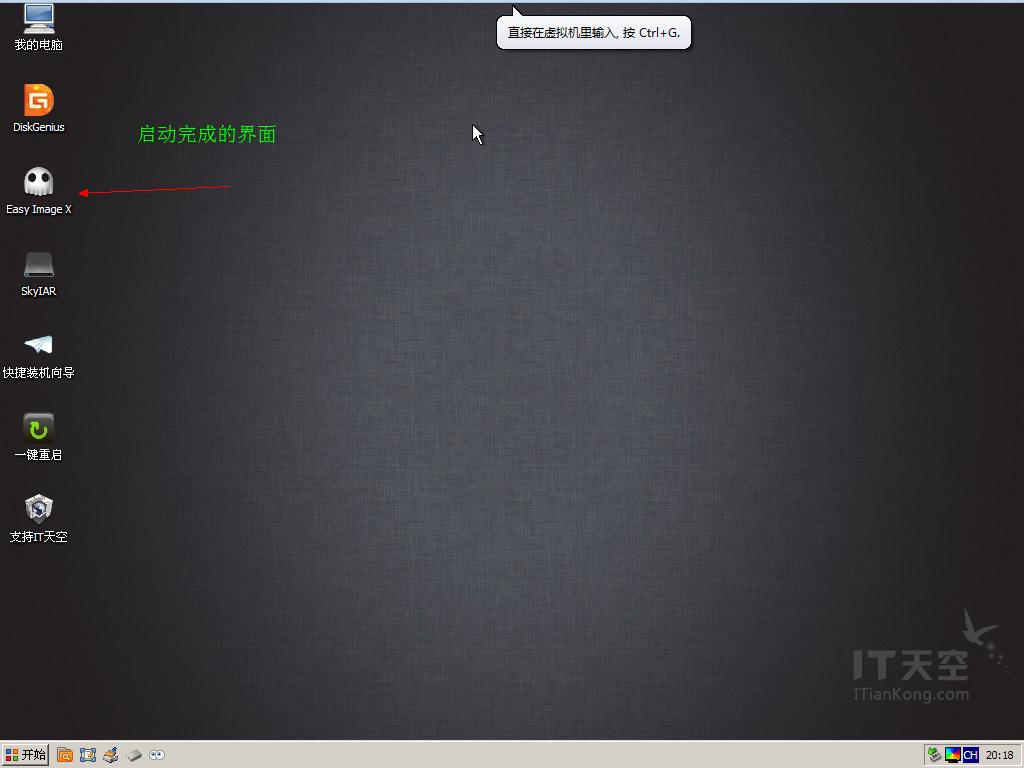Open the 开始 Start menu

click(25, 755)
